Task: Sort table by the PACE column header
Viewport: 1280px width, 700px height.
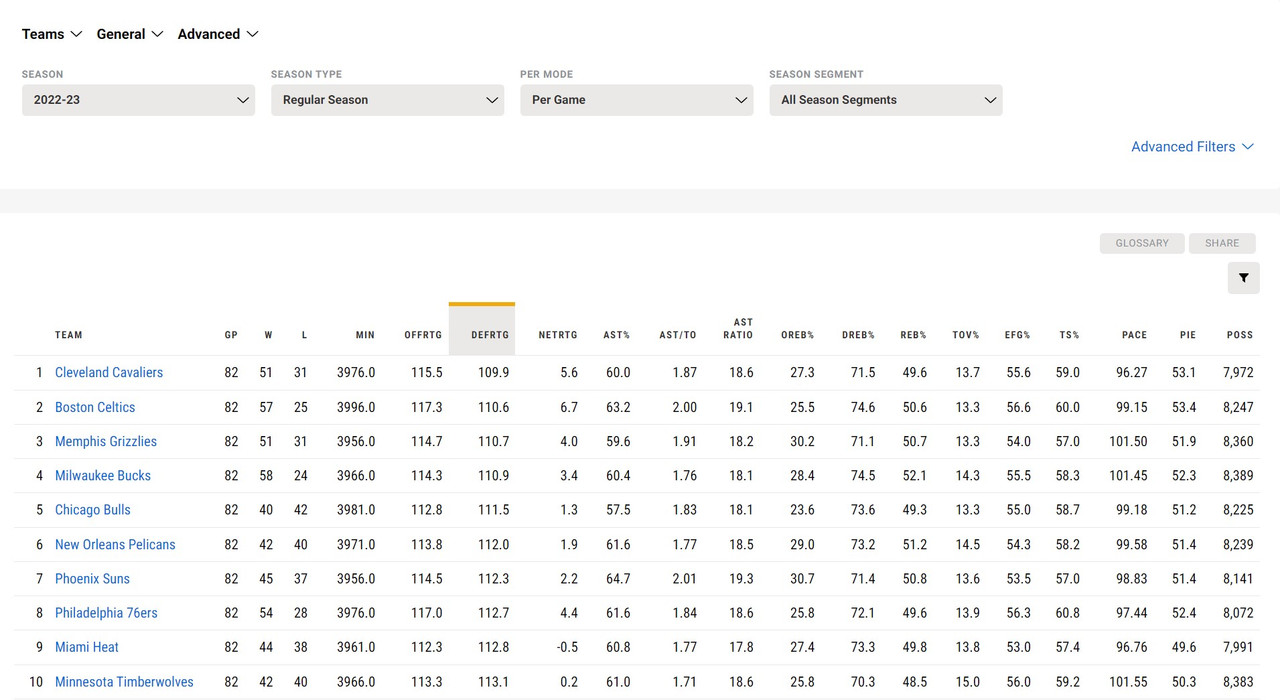Action: (x=1134, y=335)
